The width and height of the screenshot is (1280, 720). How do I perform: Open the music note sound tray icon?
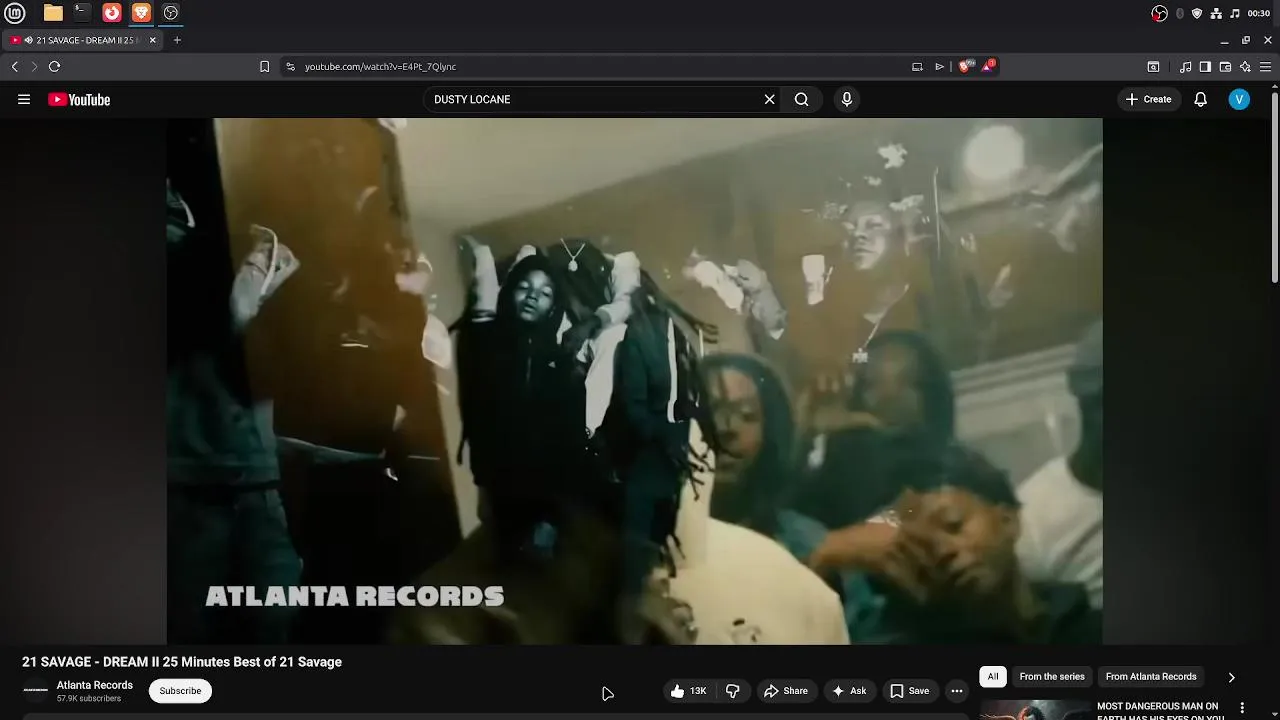tap(1235, 13)
